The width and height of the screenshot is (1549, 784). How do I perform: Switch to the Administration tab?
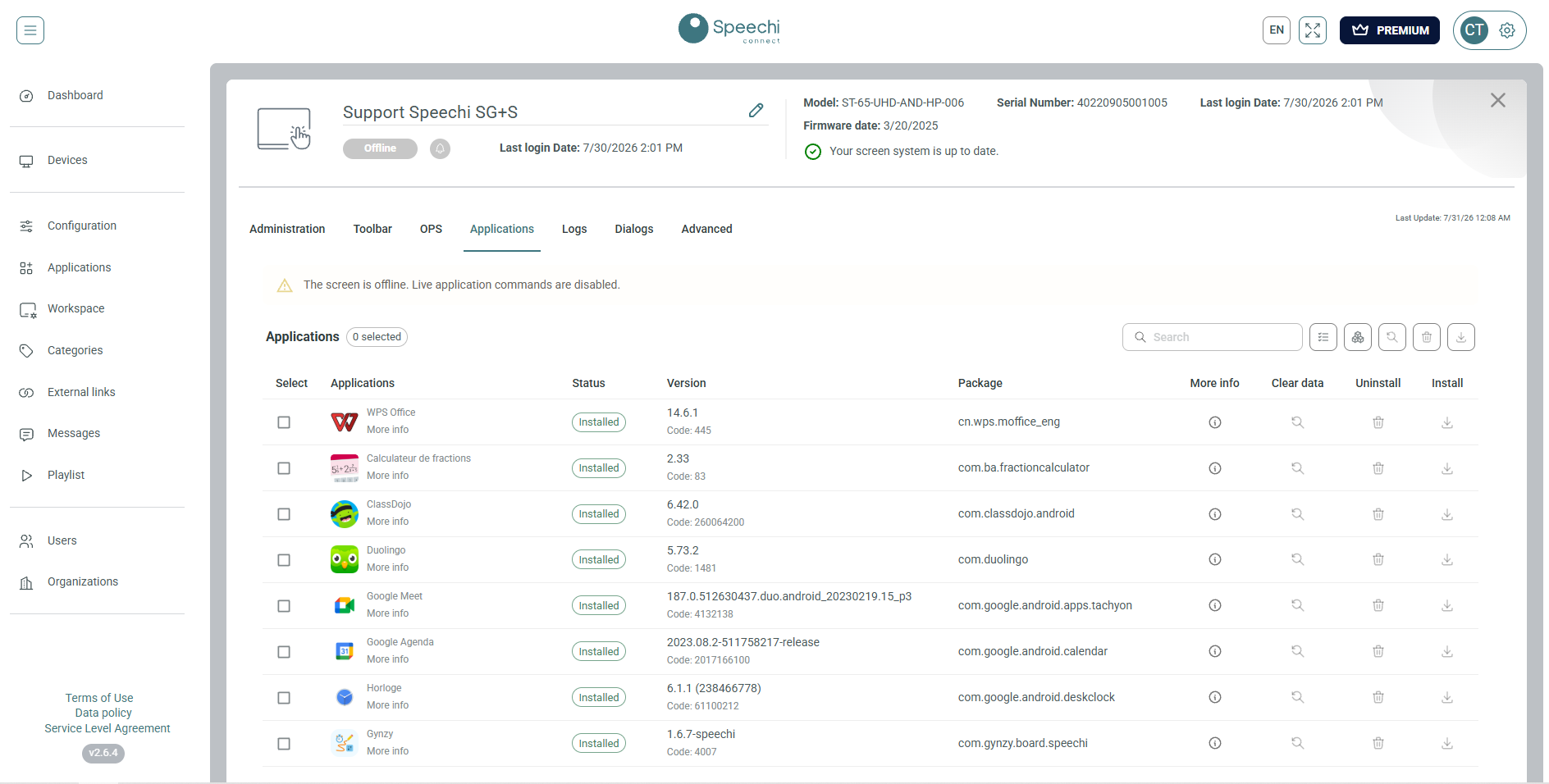coord(287,229)
